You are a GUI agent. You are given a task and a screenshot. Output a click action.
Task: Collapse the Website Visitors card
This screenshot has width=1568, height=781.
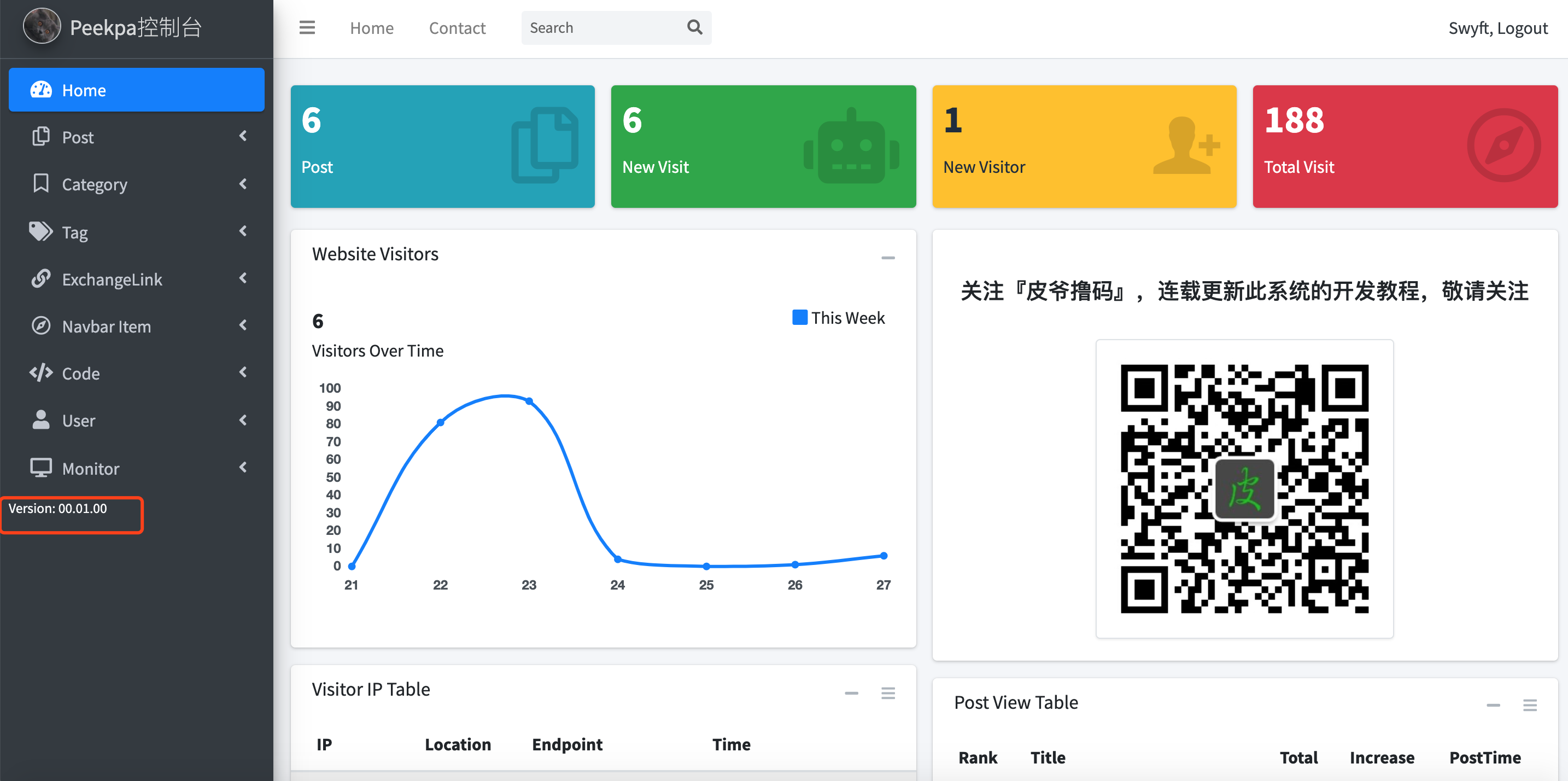coord(888,258)
